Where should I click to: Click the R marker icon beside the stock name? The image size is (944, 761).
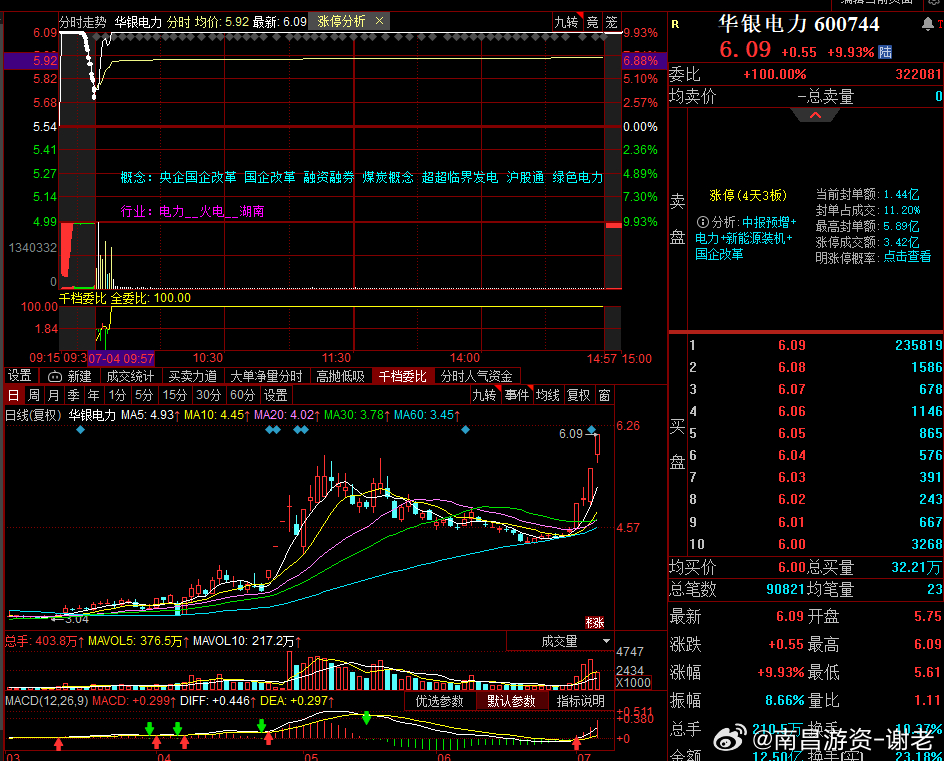(x=675, y=24)
